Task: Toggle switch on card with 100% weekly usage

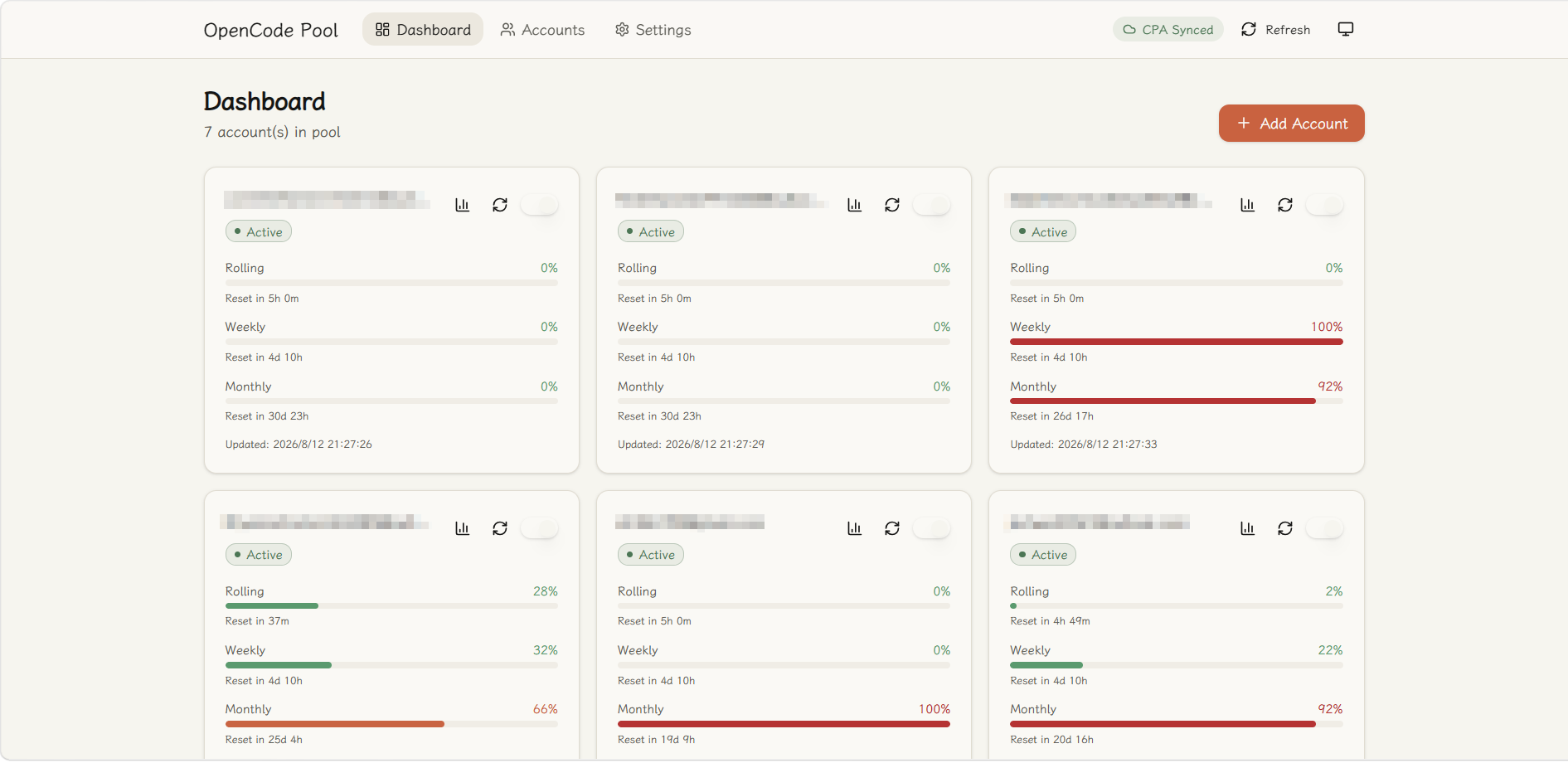Action: [1325, 205]
